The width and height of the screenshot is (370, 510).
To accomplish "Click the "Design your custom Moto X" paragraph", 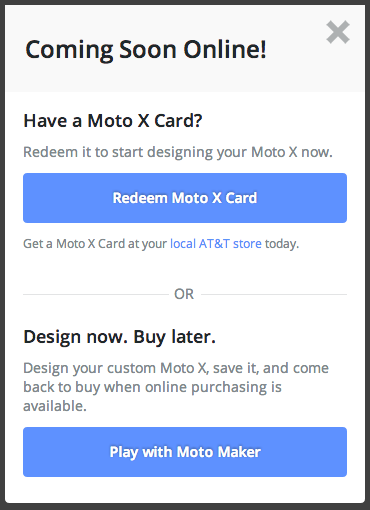I will pos(176,387).
